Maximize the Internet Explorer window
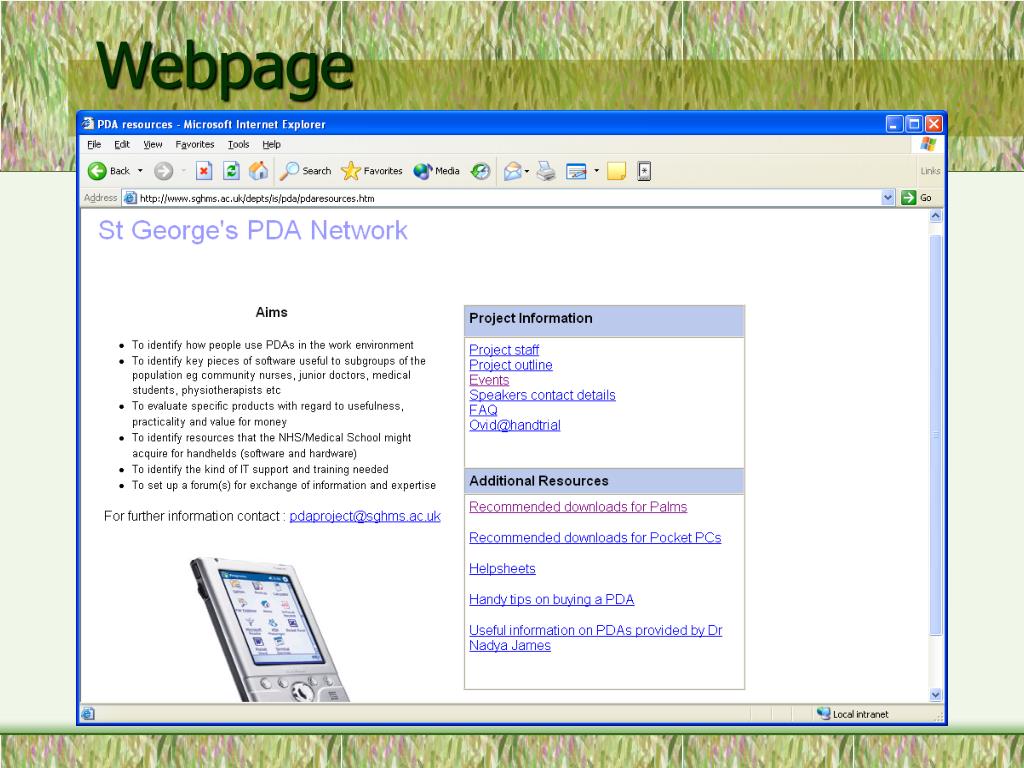 point(914,124)
